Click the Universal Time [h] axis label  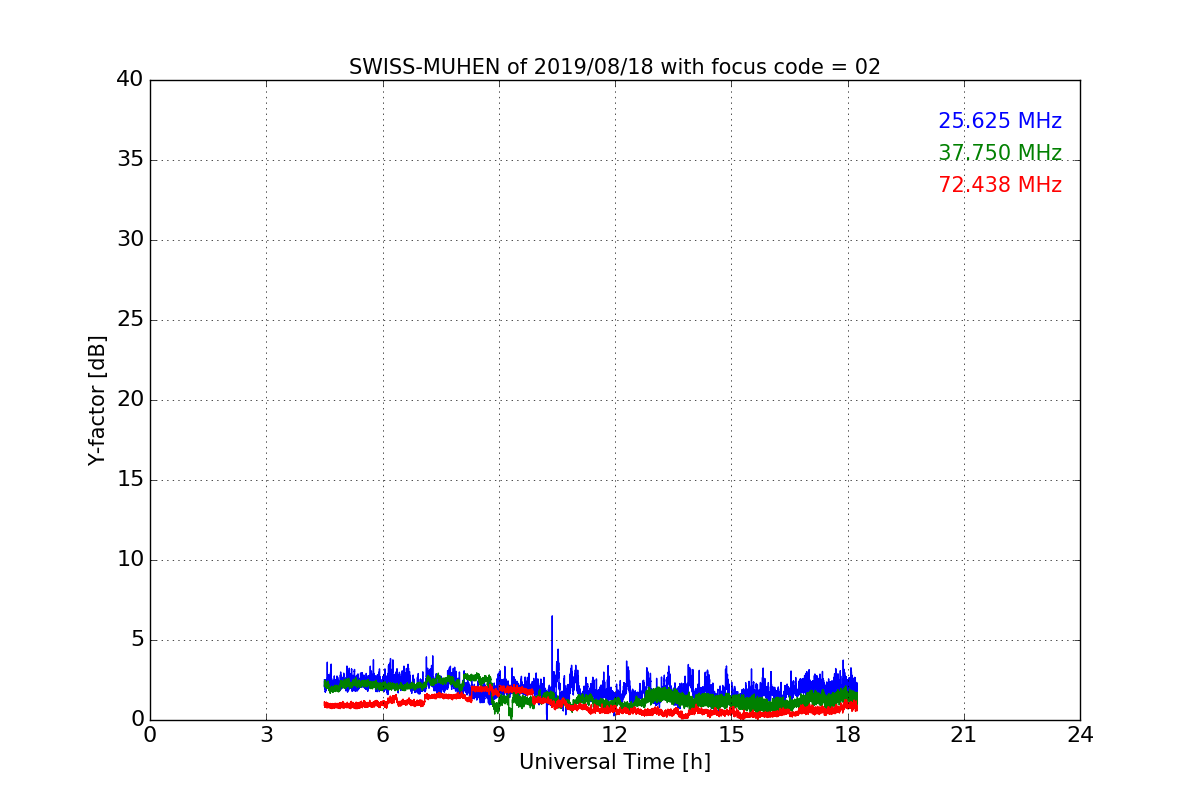(614, 762)
